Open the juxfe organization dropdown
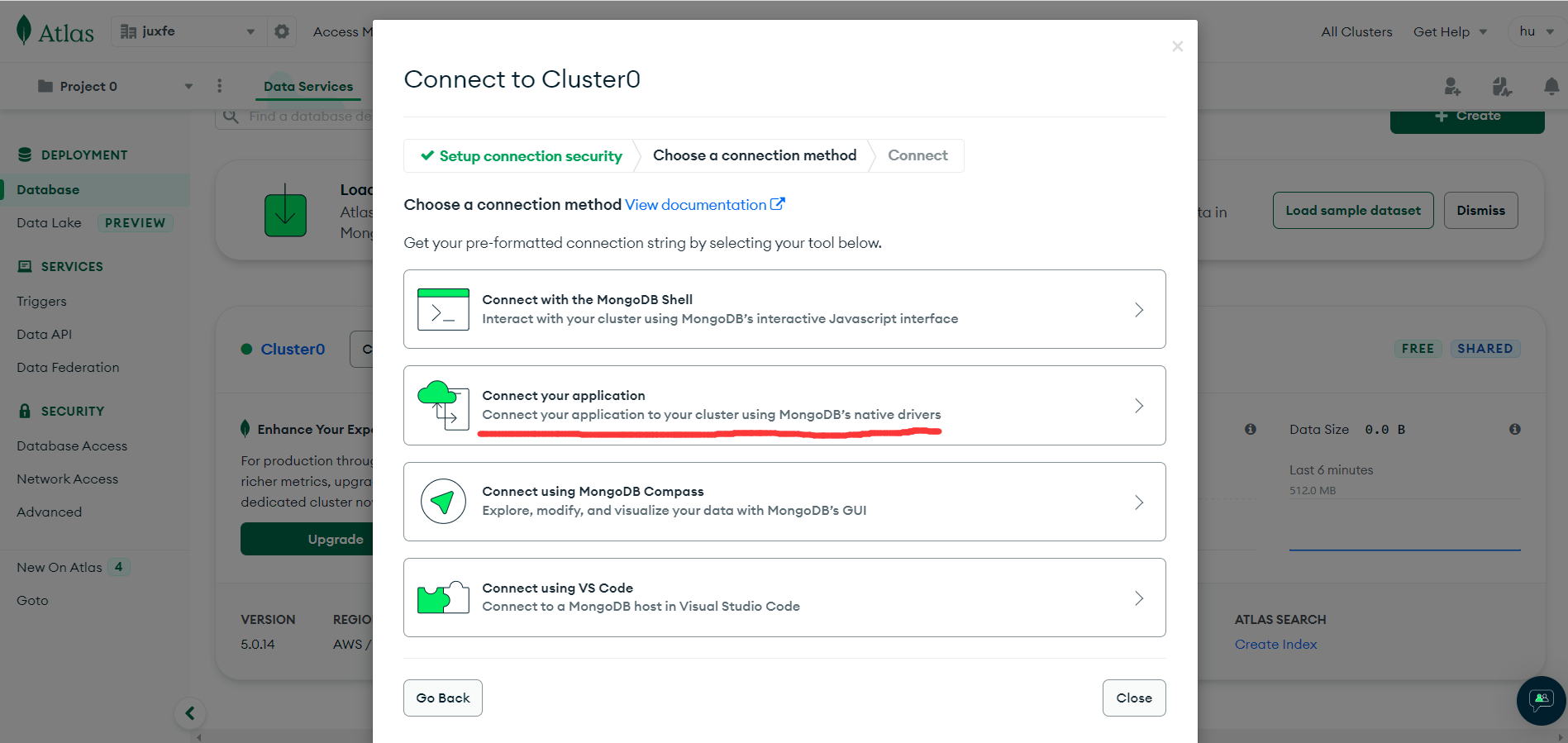 pyautogui.click(x=188, y=31)
